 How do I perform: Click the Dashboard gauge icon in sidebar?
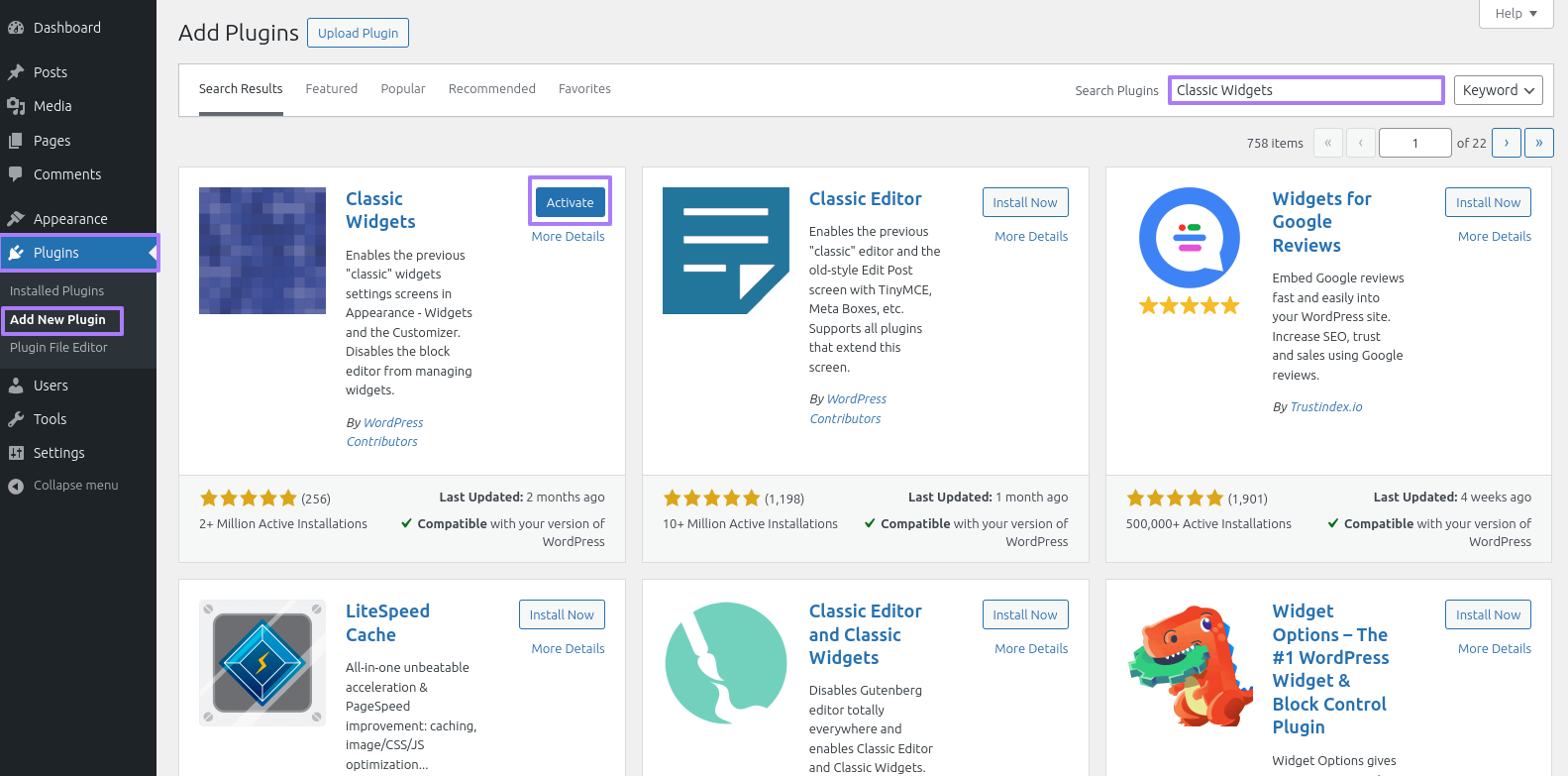(x=16, y=28)
